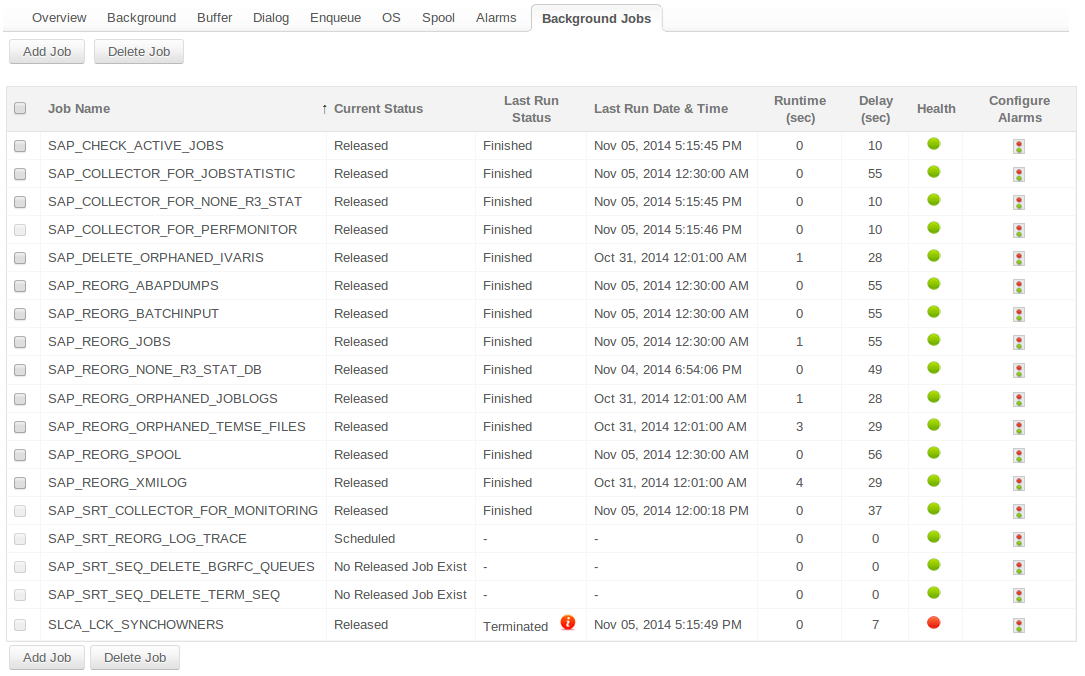Sort by Last Run Status header

point(531,109)
